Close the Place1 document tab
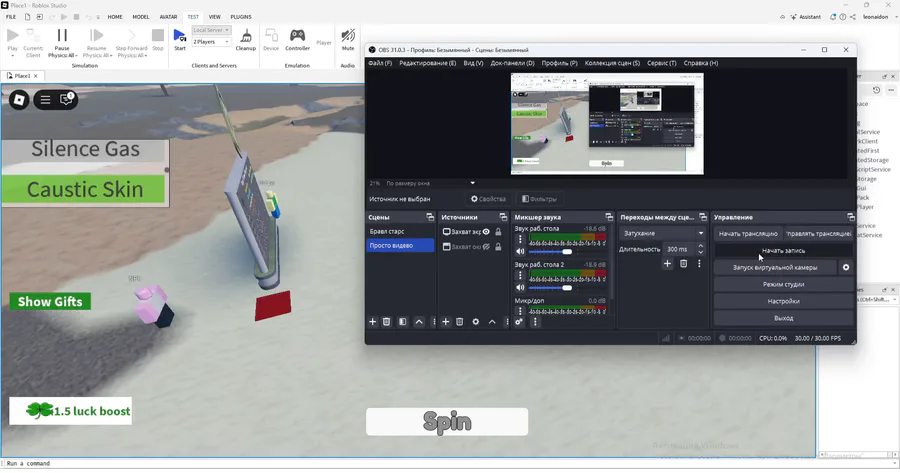This screenshot has height=473, width=900. click(36, 76)
